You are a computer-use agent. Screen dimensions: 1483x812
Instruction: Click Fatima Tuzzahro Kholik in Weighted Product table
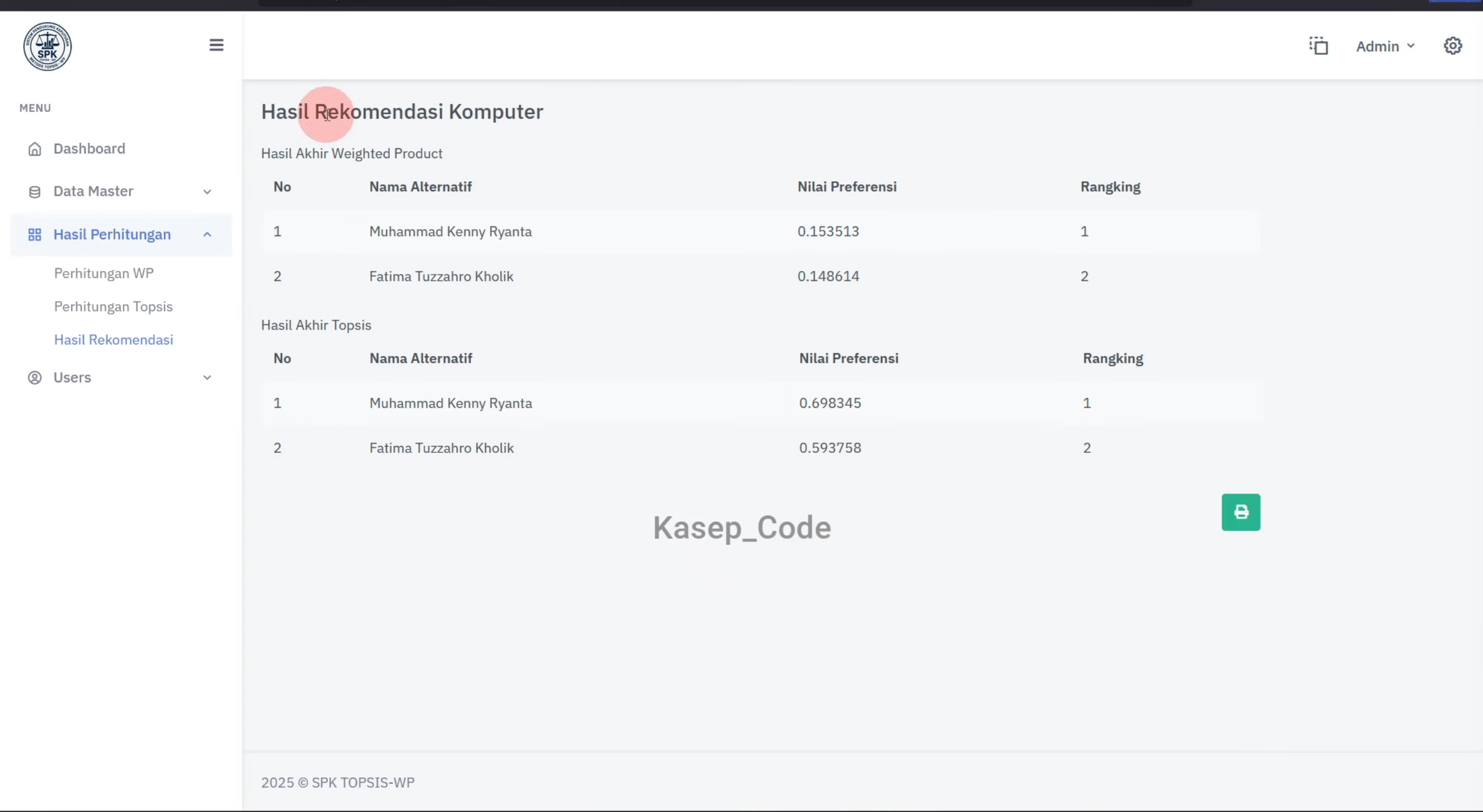point(441,276)
